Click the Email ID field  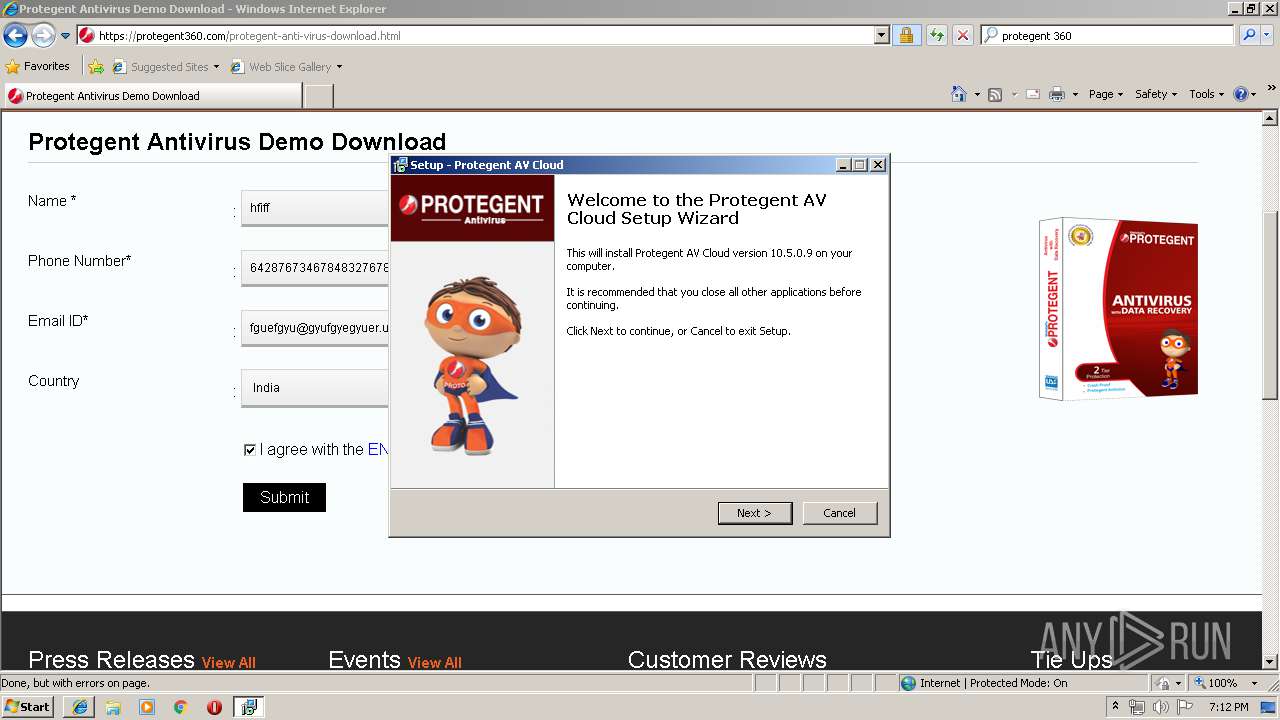pyautogui.click(x=315, y=328)
